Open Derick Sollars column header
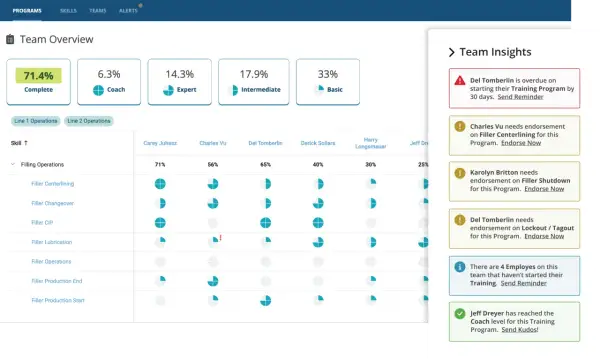Image resolution: width=600 pixels, height=360 pixels. click(318, 143)
